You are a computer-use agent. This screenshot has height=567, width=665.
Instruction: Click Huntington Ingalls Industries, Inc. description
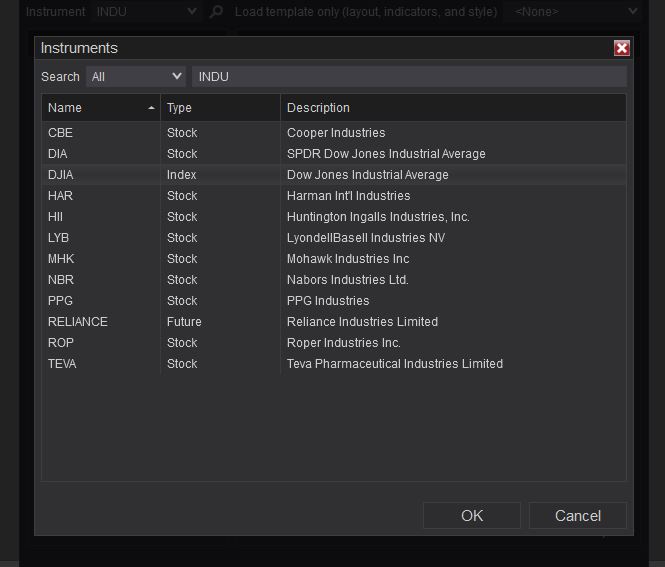point(378,217)
